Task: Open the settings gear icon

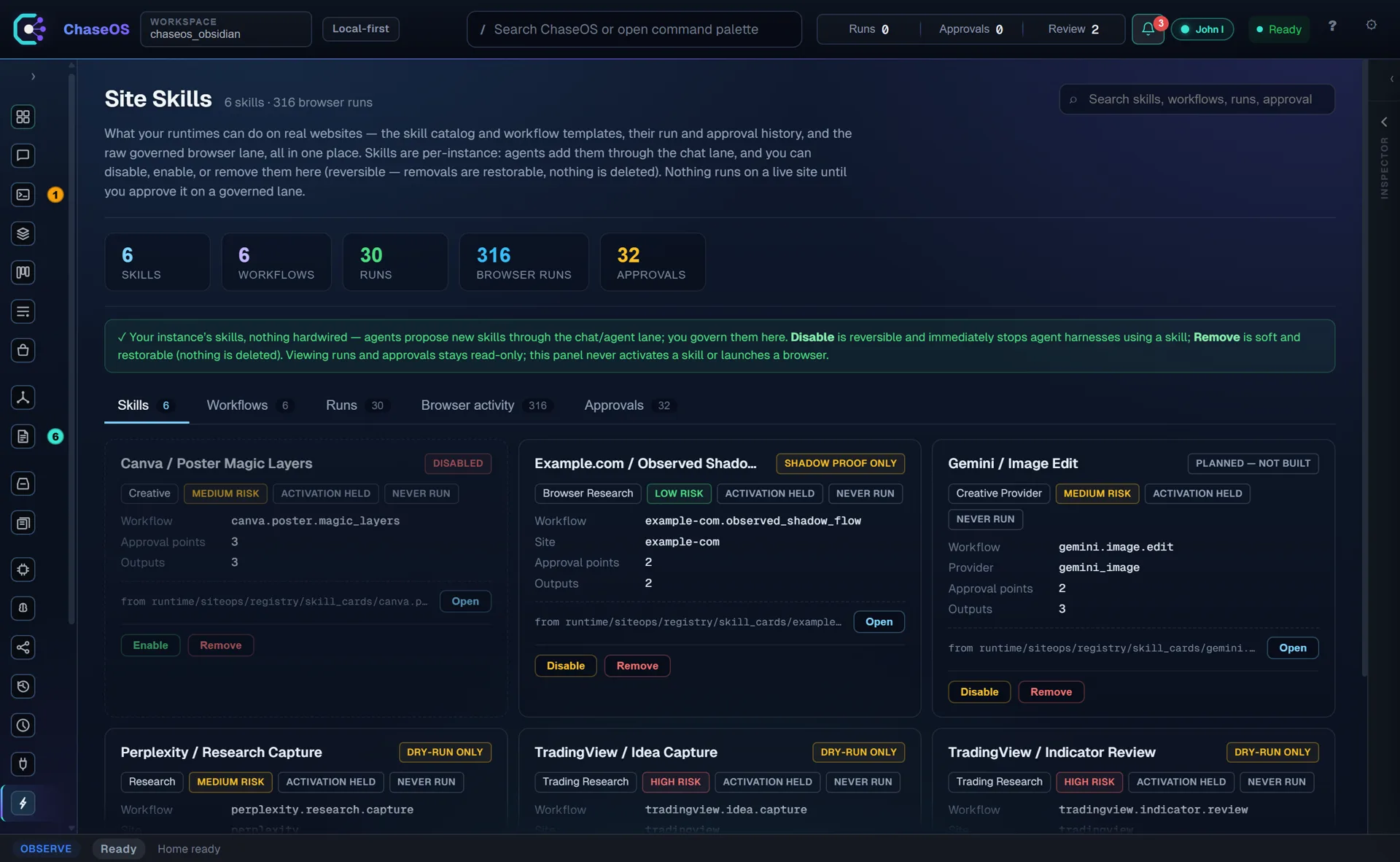Action: (1372, 25)
